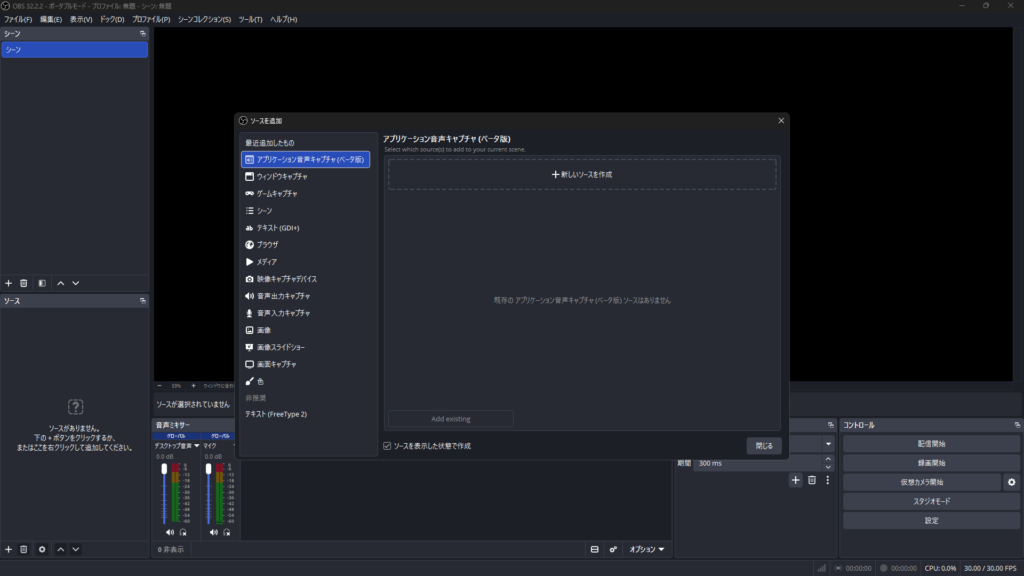Toggle マイク monitoring headphone icon
This screenshot has width=1024, height=576.
(x=227, y=533)
